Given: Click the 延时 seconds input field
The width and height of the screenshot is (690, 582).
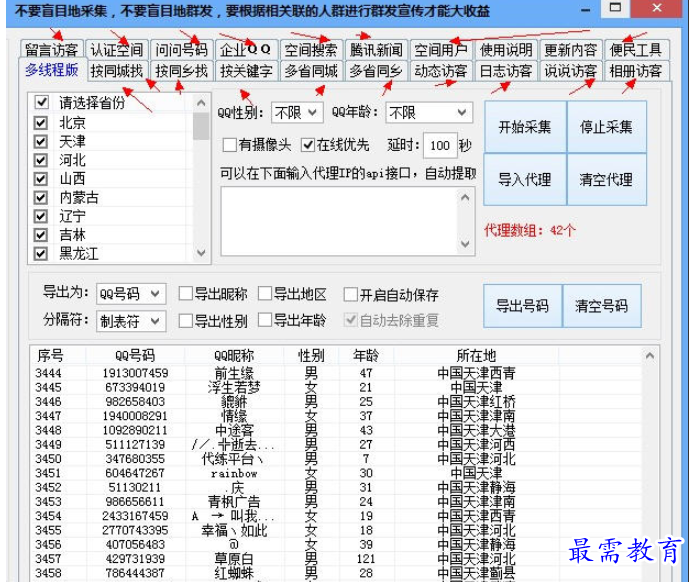Looking at the screenshot, I should point(440,146).
